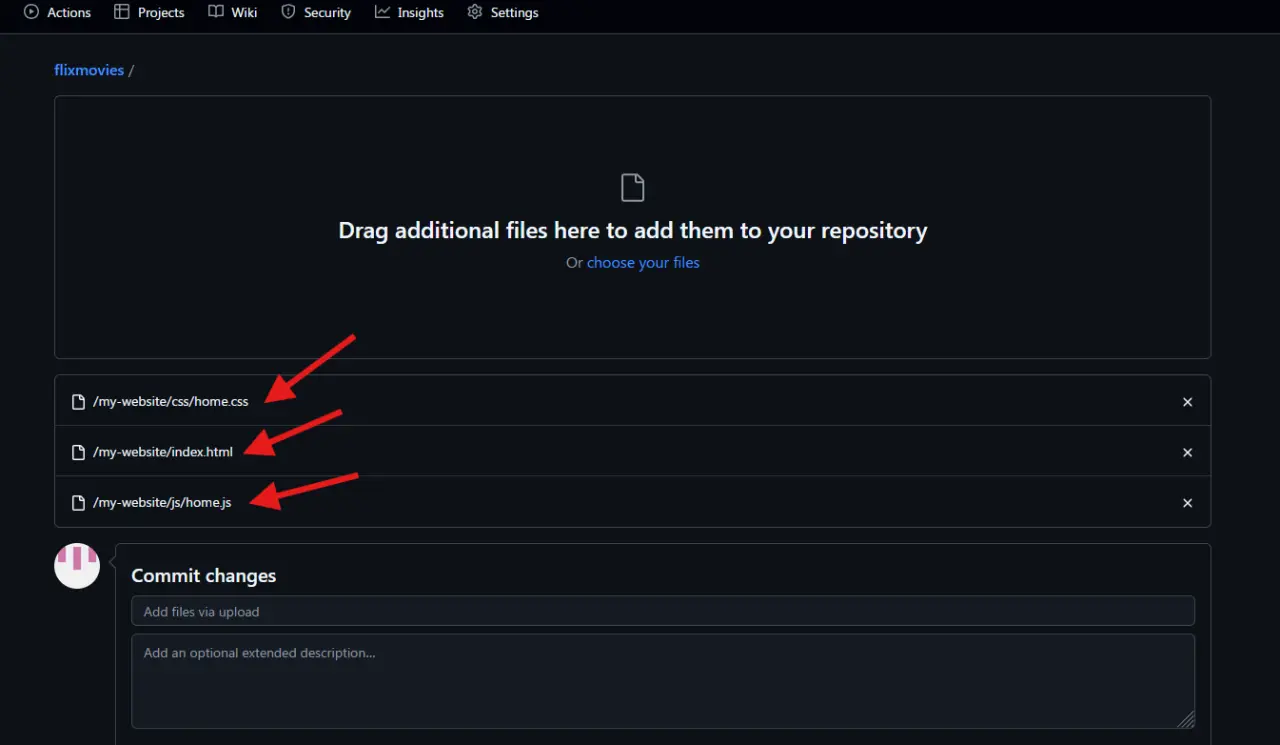Image resolution: width=1280 pixels, height=745 pixels.
Task: Remove /my-website/css/home.css from upload
Action: 1188,402
